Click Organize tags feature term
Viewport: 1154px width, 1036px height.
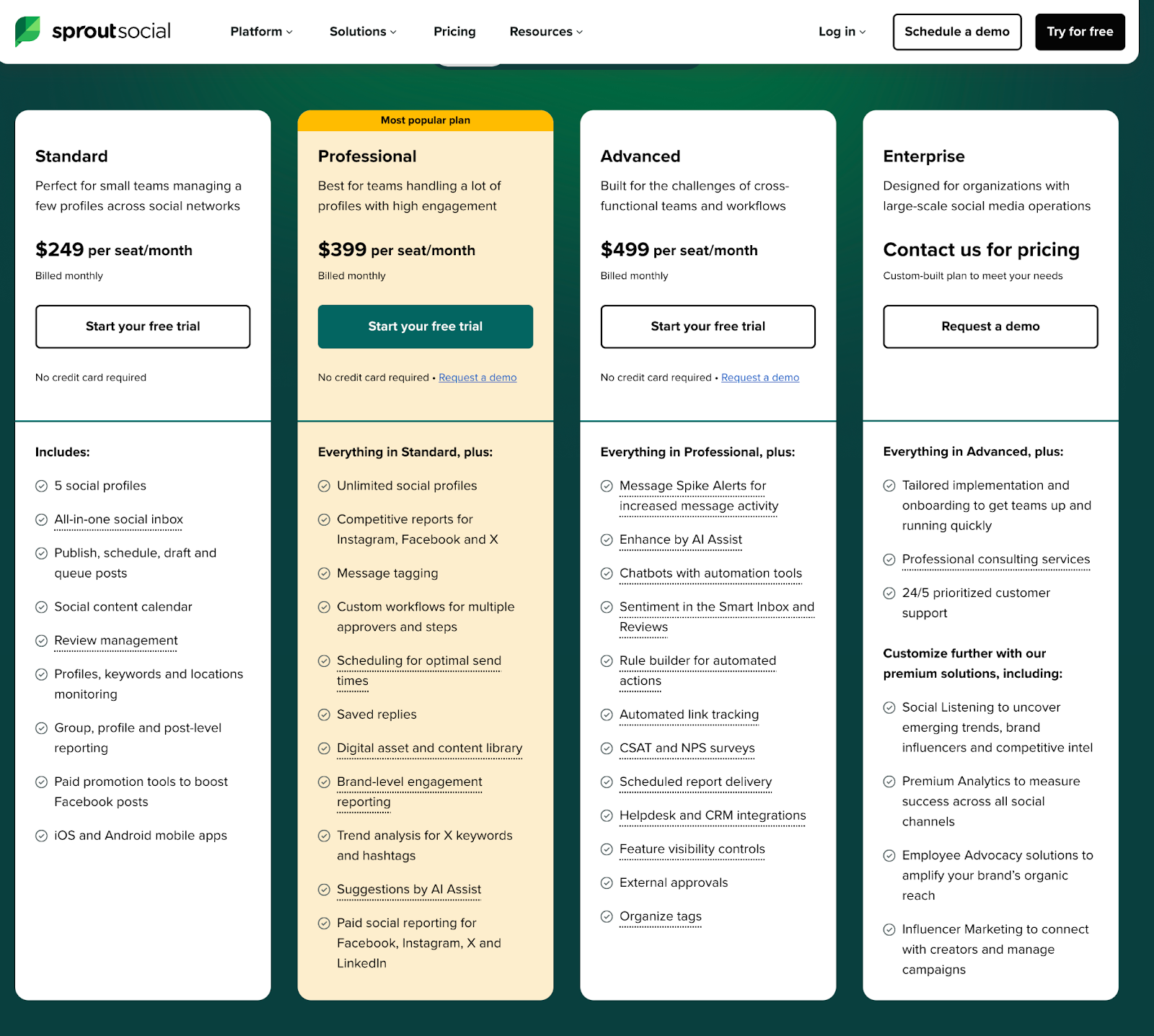pos(661,917)
